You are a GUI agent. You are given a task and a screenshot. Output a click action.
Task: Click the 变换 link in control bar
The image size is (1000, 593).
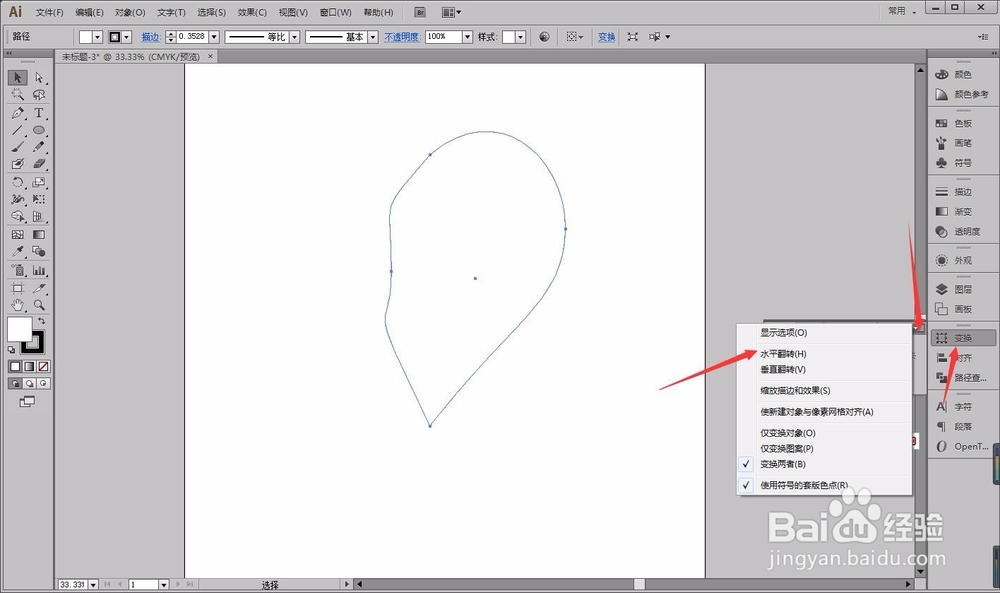pyautogui.click(x=607, y=37)
